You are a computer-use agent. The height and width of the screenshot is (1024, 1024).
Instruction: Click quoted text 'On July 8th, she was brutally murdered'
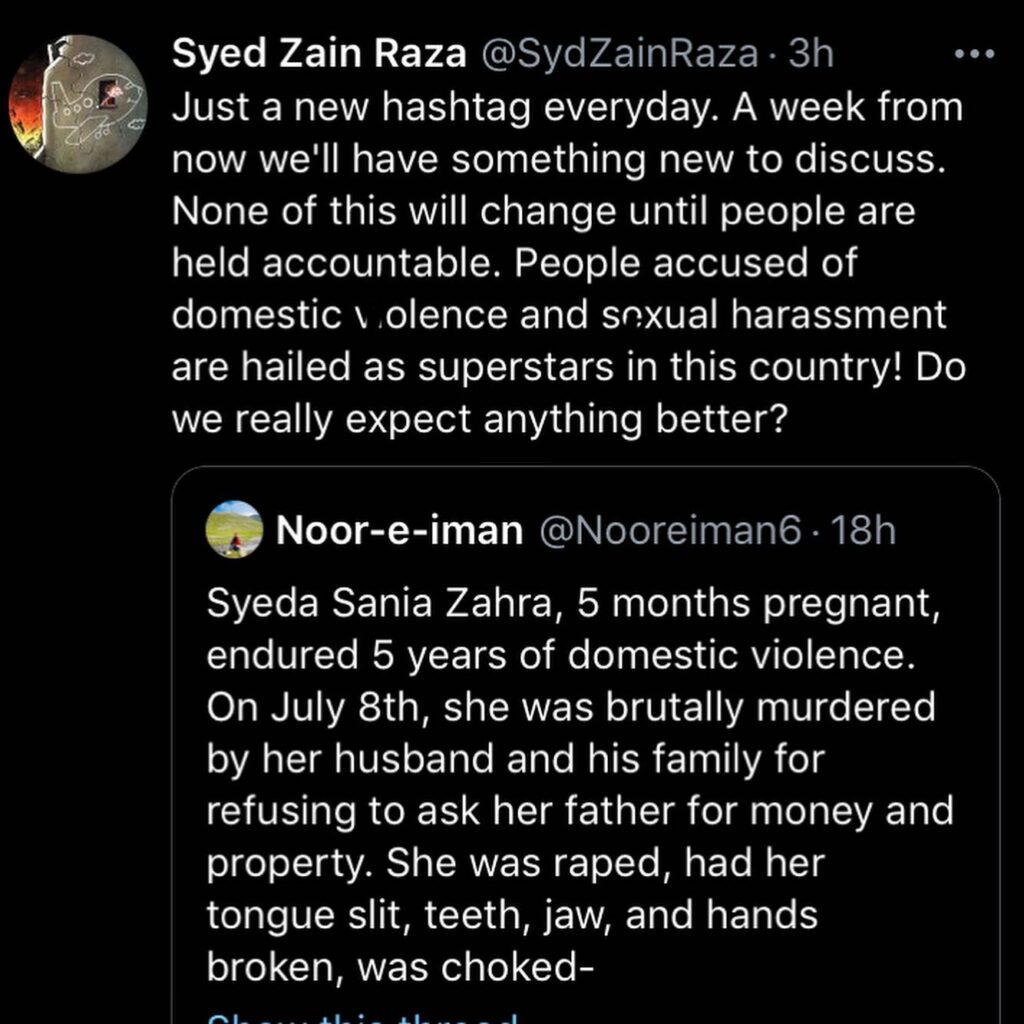point(571,707)
